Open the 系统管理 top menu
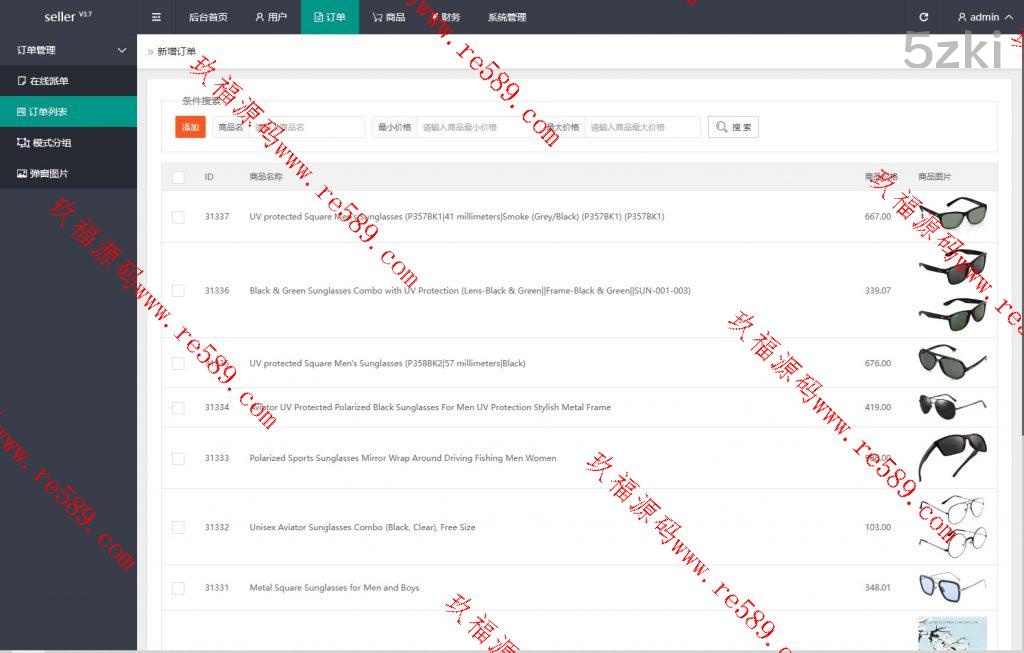This screenshot has width=1024, height=653. pyautogui.click(x=507, y=17)
